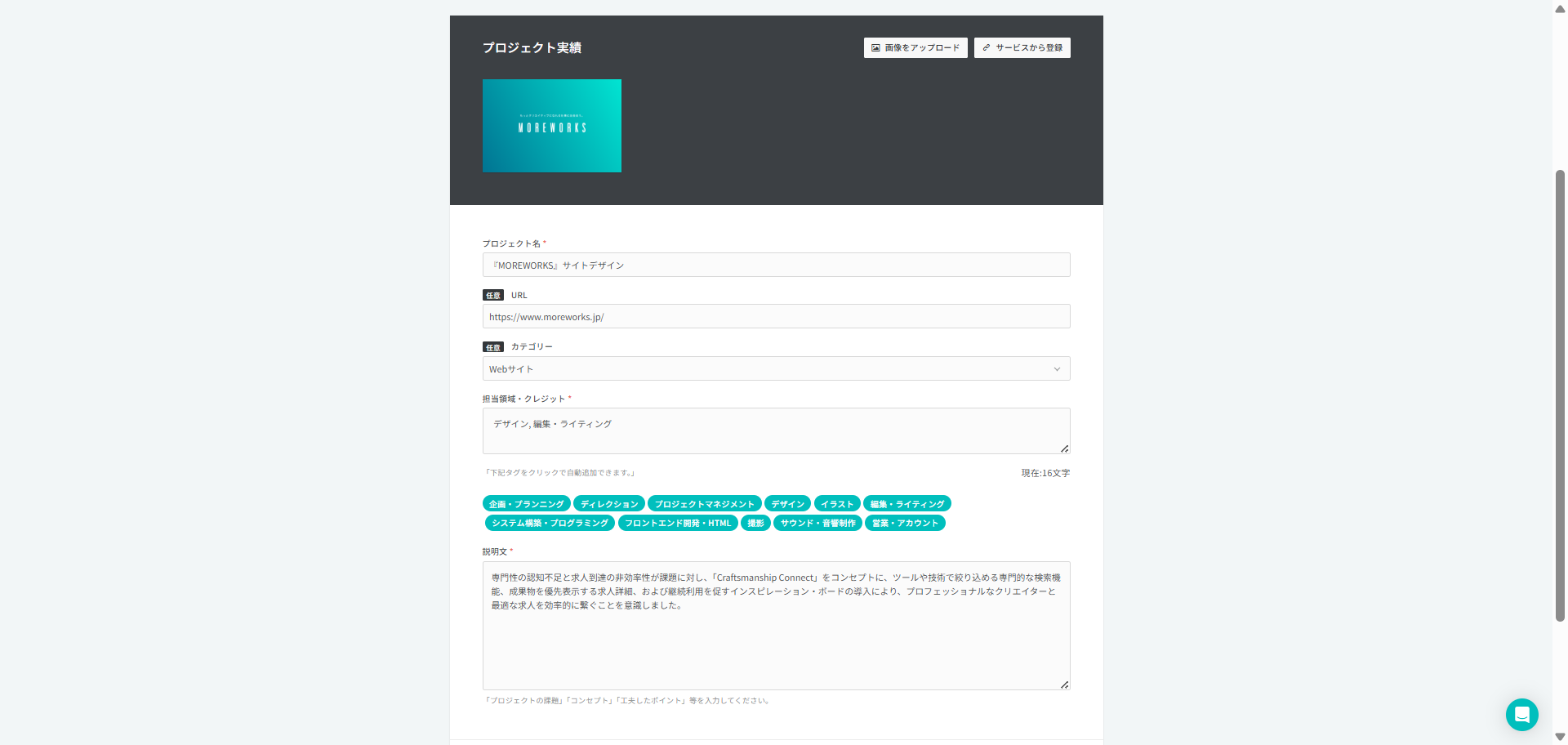Add the サウンド・音響制作 tag
The image size is (1568, 745).
coord(817,523)
